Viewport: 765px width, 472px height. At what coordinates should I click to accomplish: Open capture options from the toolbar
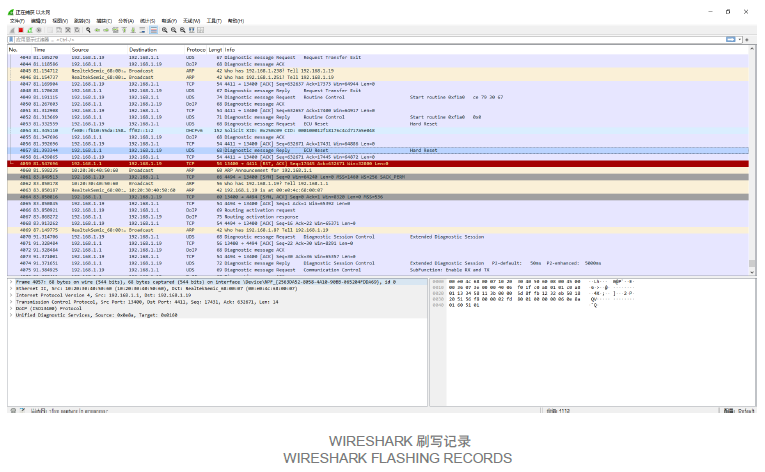tap(39, 30)
